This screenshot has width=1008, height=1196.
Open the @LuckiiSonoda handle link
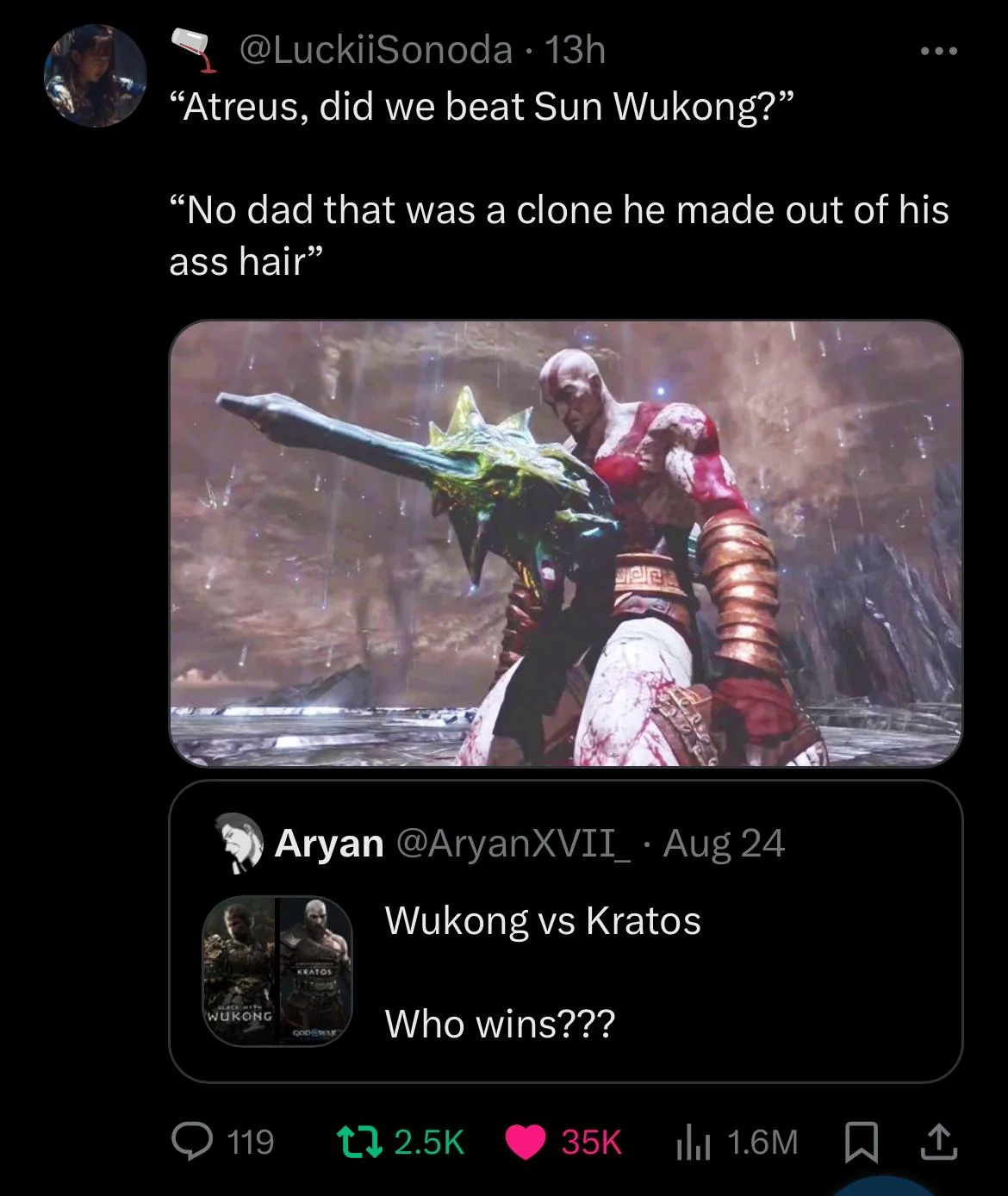(x=375, y=50)
